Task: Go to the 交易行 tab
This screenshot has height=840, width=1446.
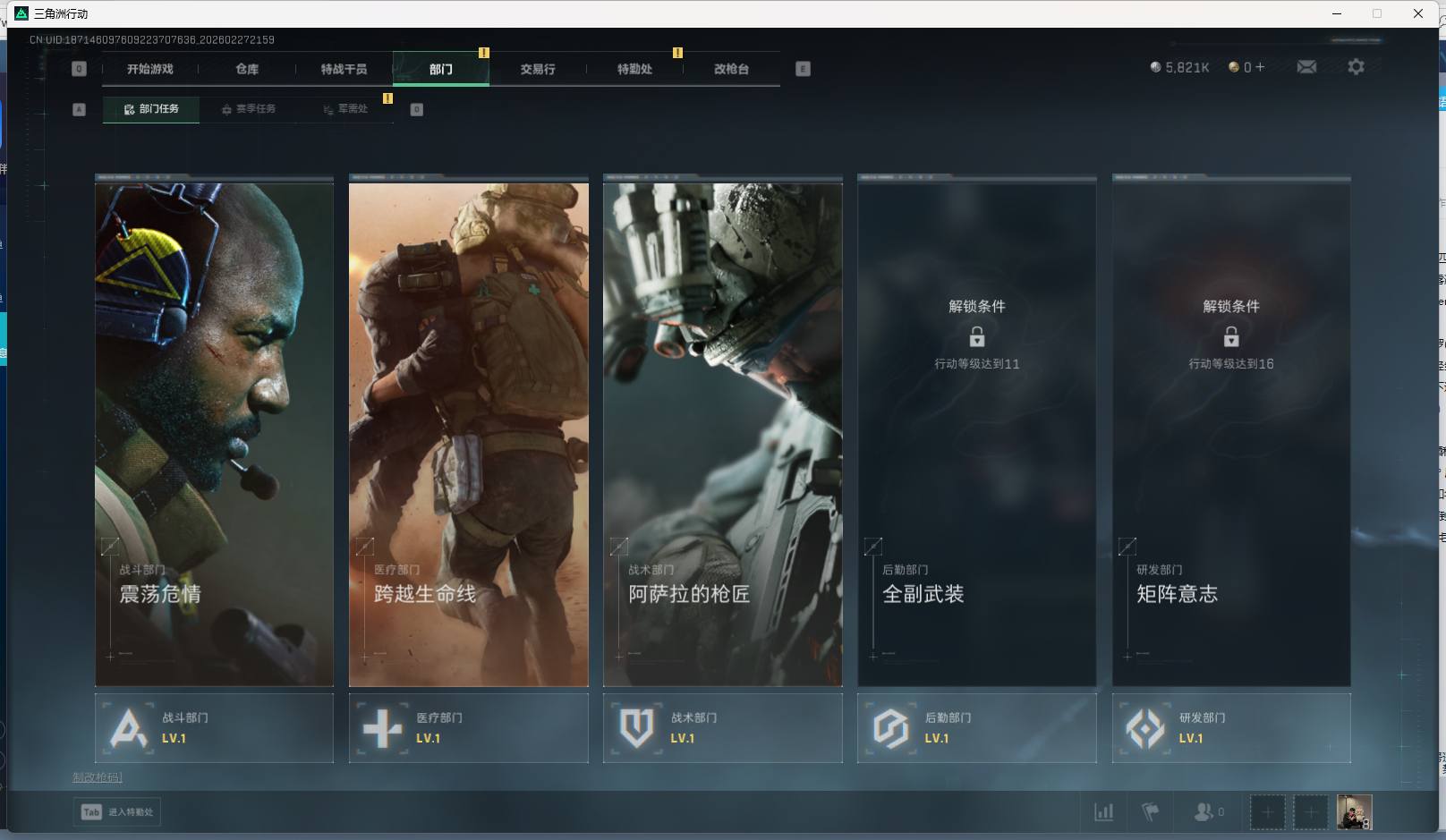Action: [538, 69]
